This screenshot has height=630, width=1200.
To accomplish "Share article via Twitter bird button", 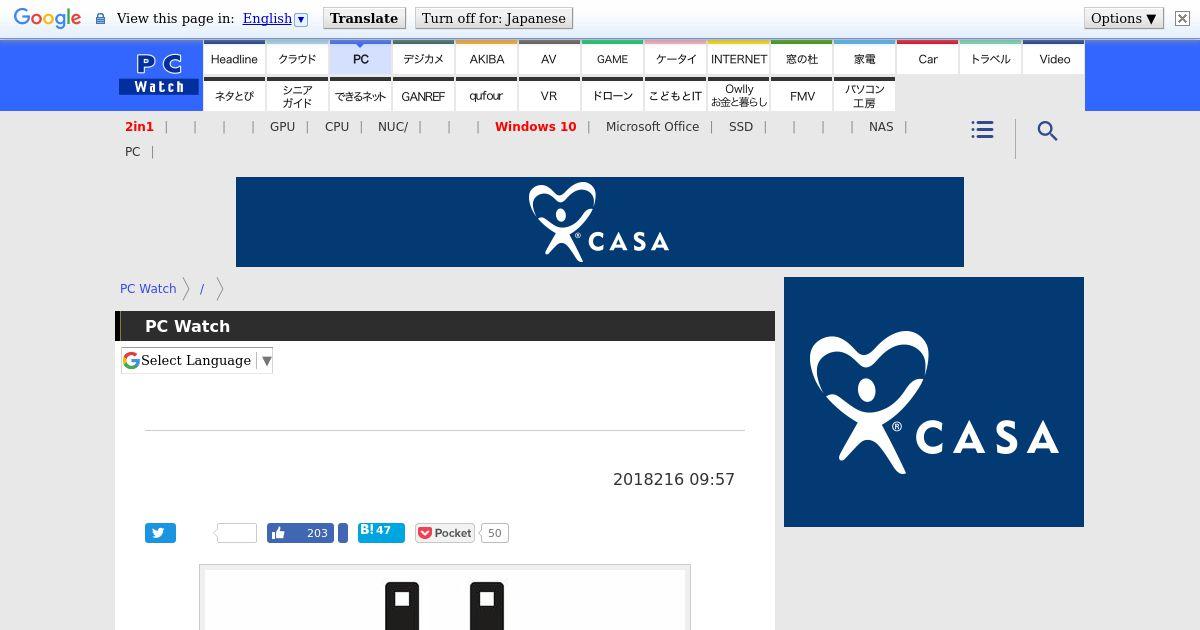I will [x=160, y=533].
